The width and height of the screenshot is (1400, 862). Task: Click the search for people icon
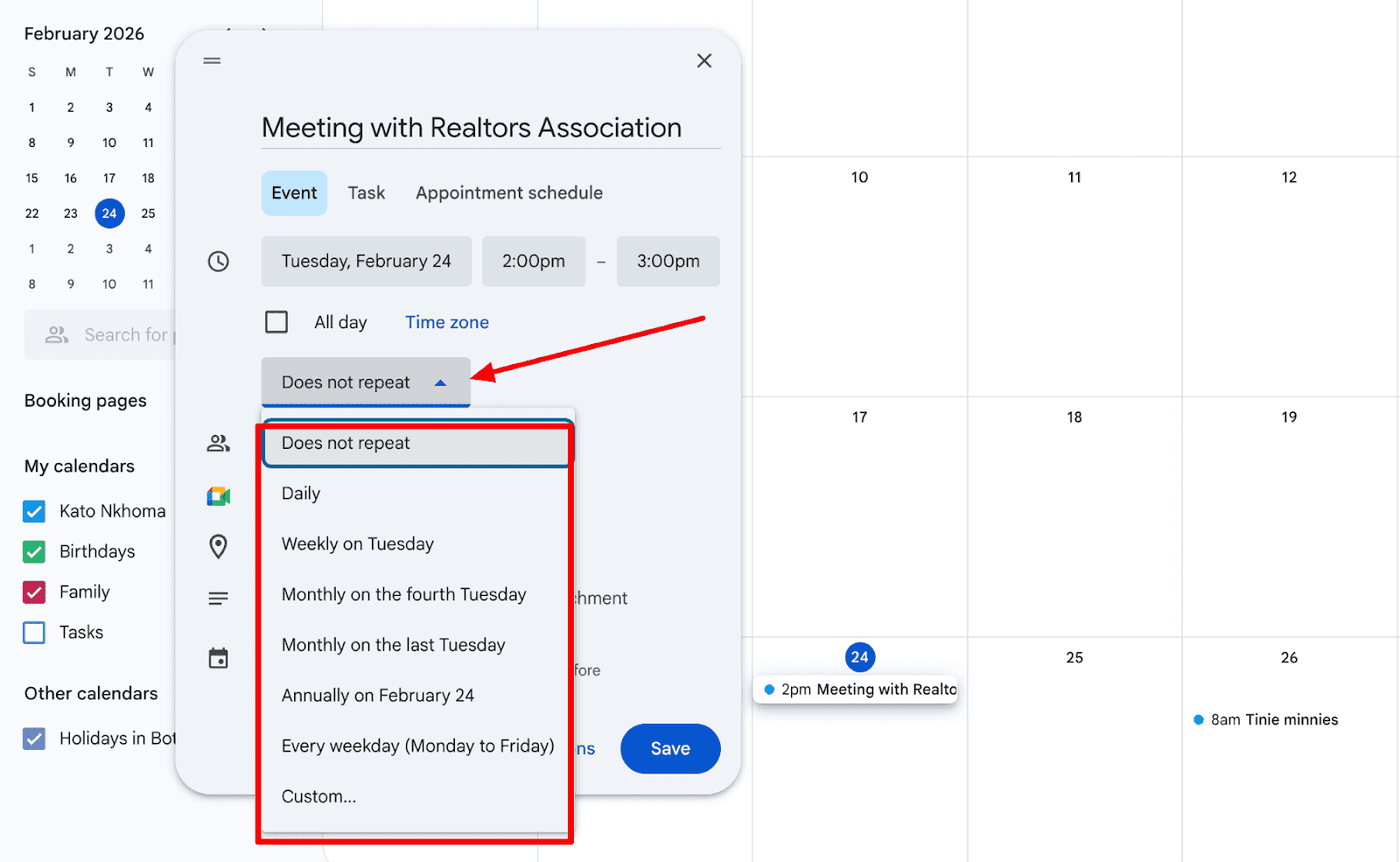[57, 334]
